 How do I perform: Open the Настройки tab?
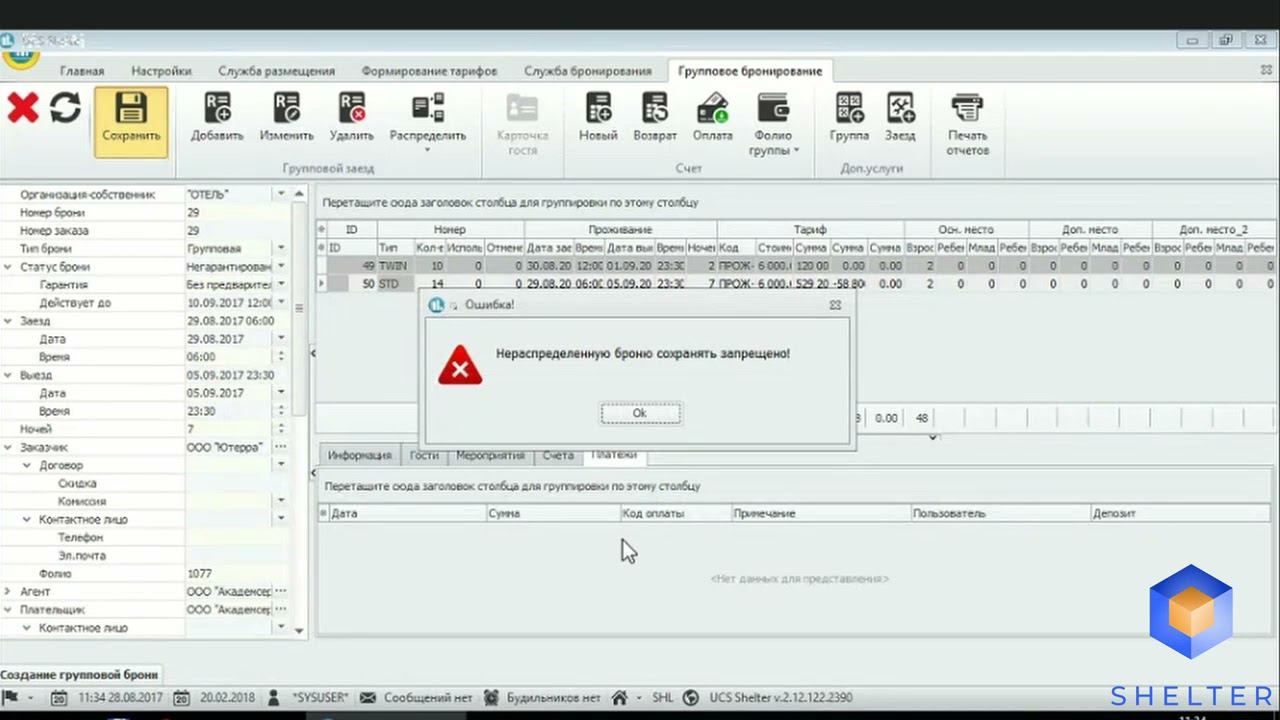click(161, 71)
